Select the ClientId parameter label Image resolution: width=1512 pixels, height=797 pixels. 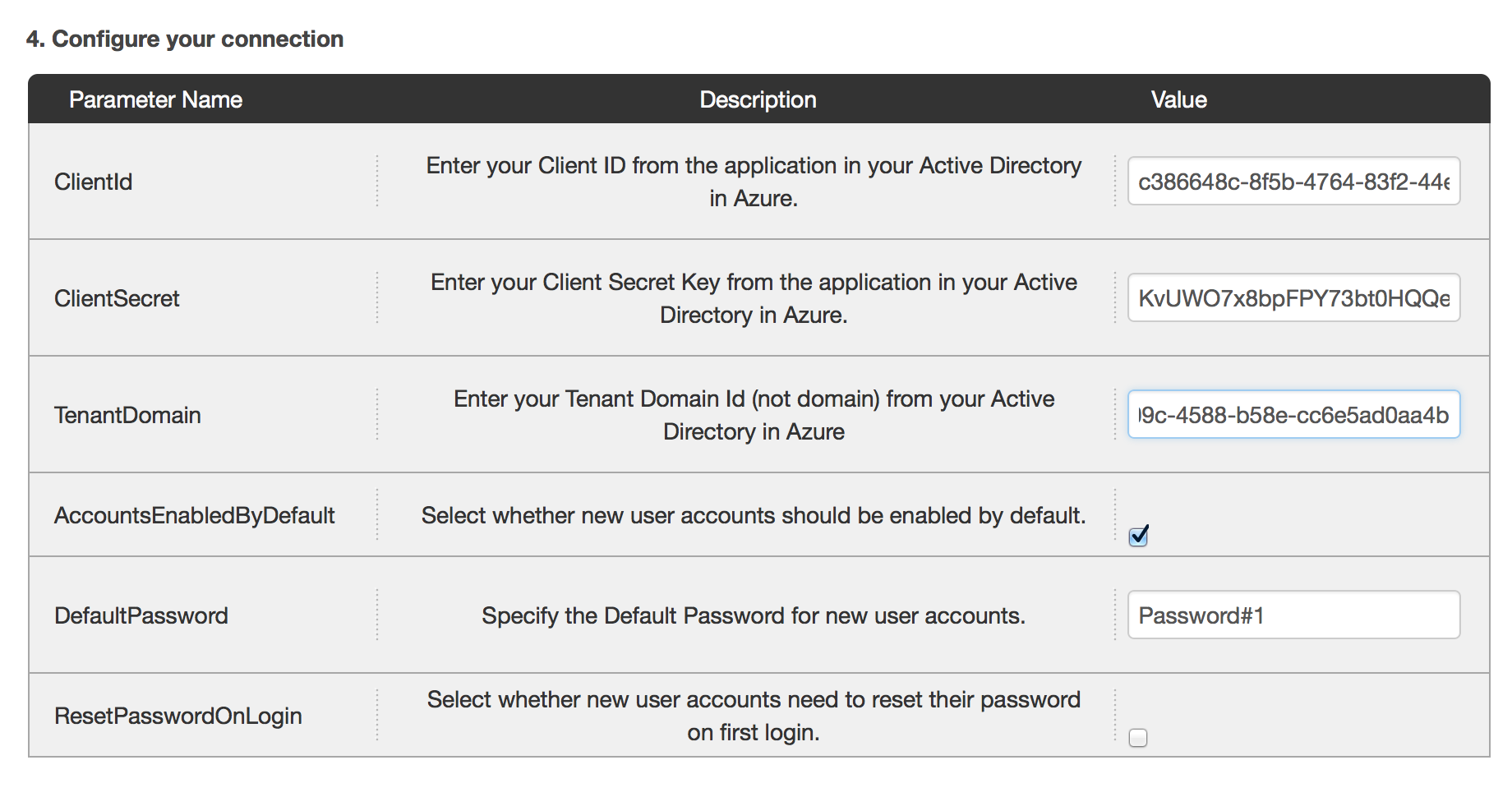[93, 181]
